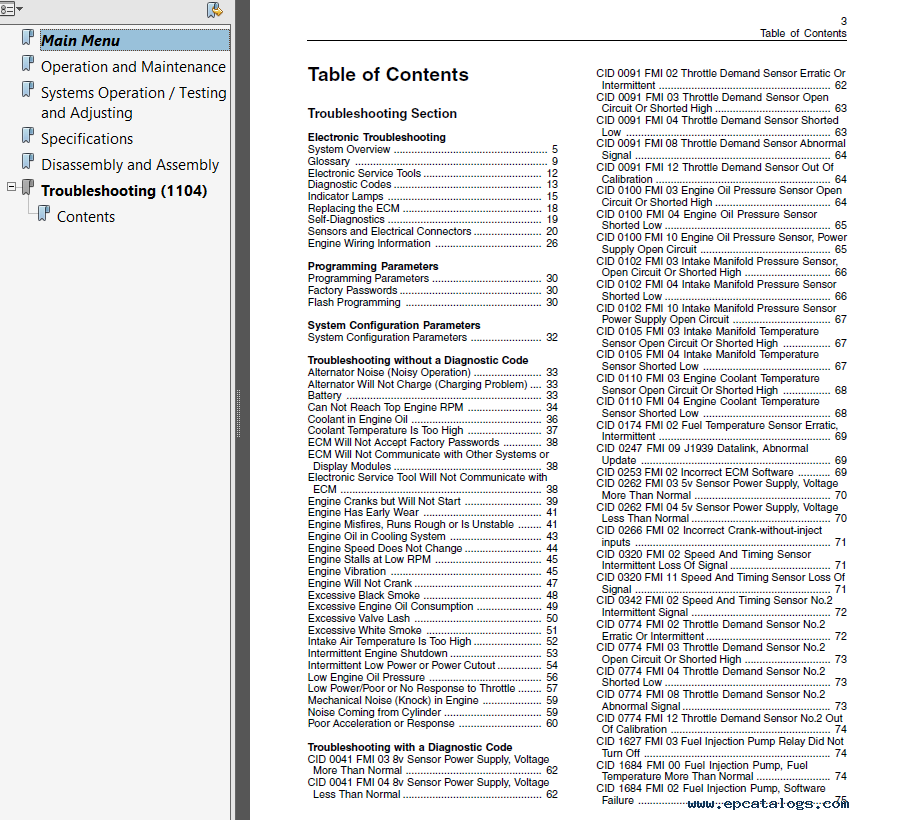
Task: Open Systems Operation / Testing and Adjusting bookmark
Action: pyautogui.click(x=134, y=103)
